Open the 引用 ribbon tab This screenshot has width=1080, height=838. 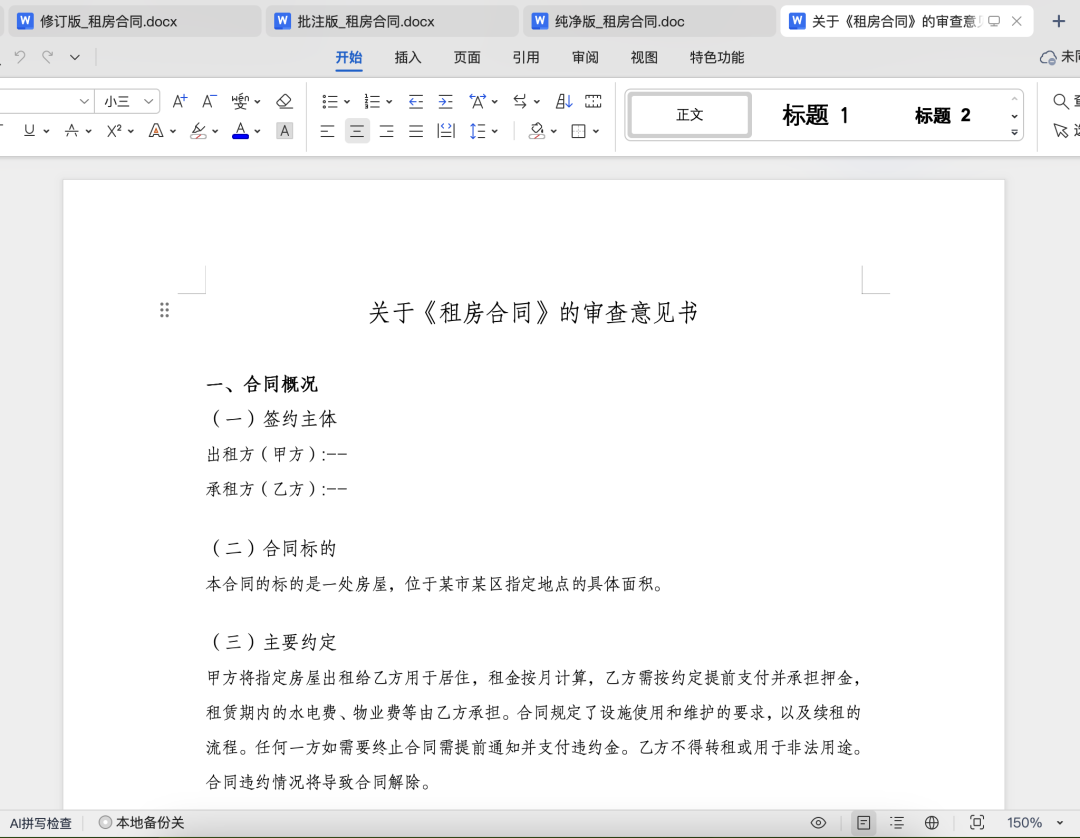(526, 58)
